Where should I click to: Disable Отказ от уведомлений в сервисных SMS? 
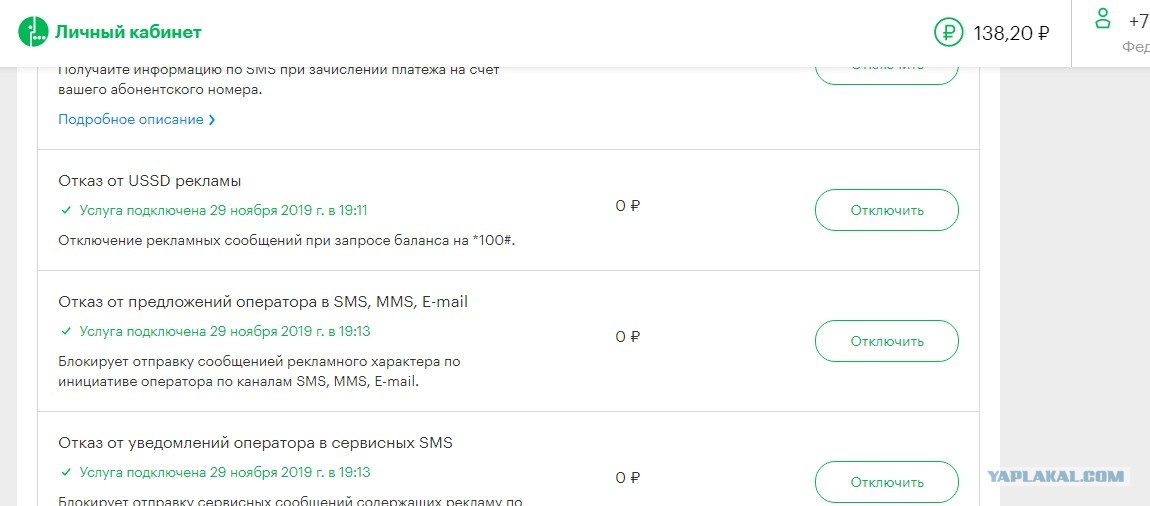[x=887, y=483]
